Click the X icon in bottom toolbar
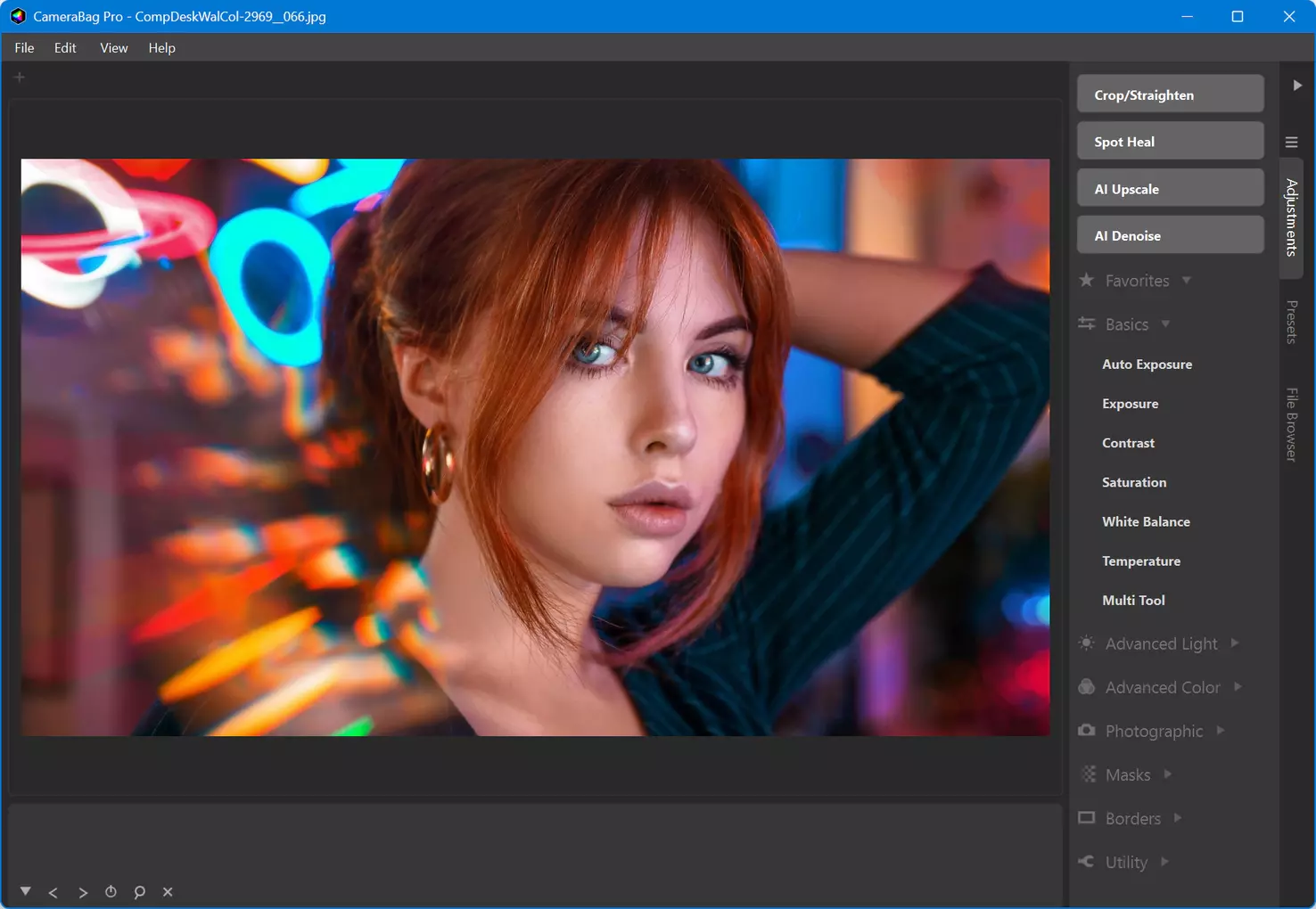The height and width of the screenshot is (909, 1316). coord(168,891)
